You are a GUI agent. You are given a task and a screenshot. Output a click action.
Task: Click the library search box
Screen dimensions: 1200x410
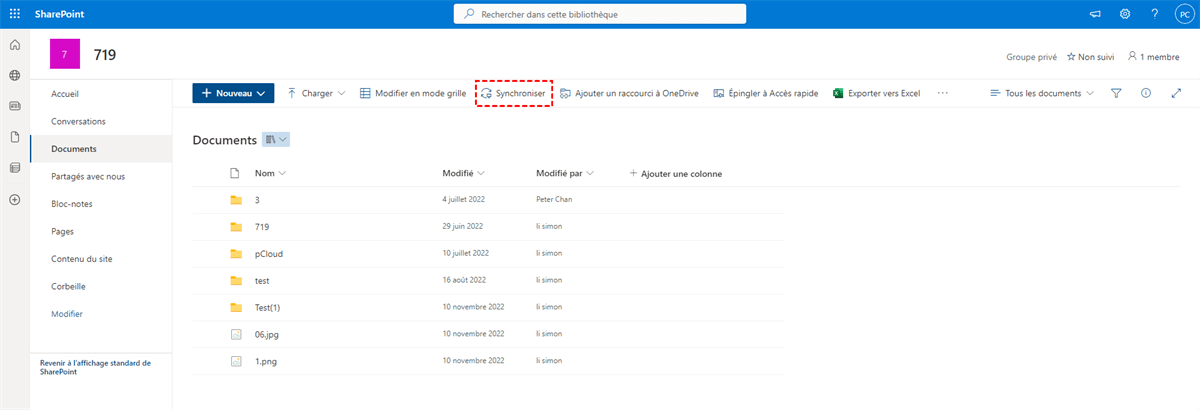tap(600, 14)
